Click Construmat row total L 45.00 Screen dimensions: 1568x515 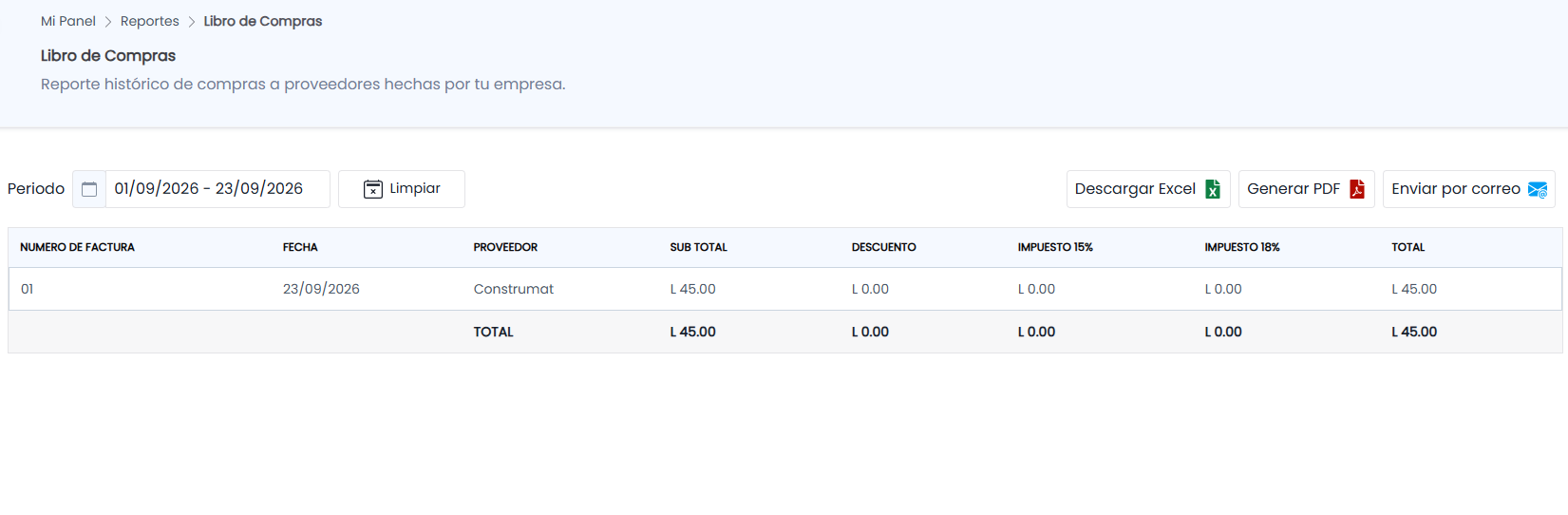[1414, 289]
